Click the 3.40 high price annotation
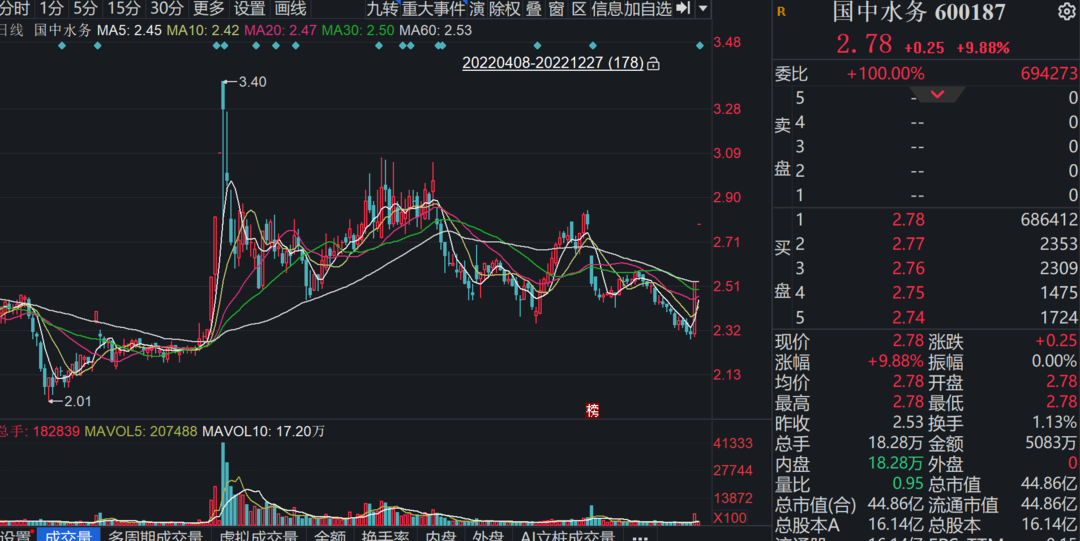 (252, 82)
